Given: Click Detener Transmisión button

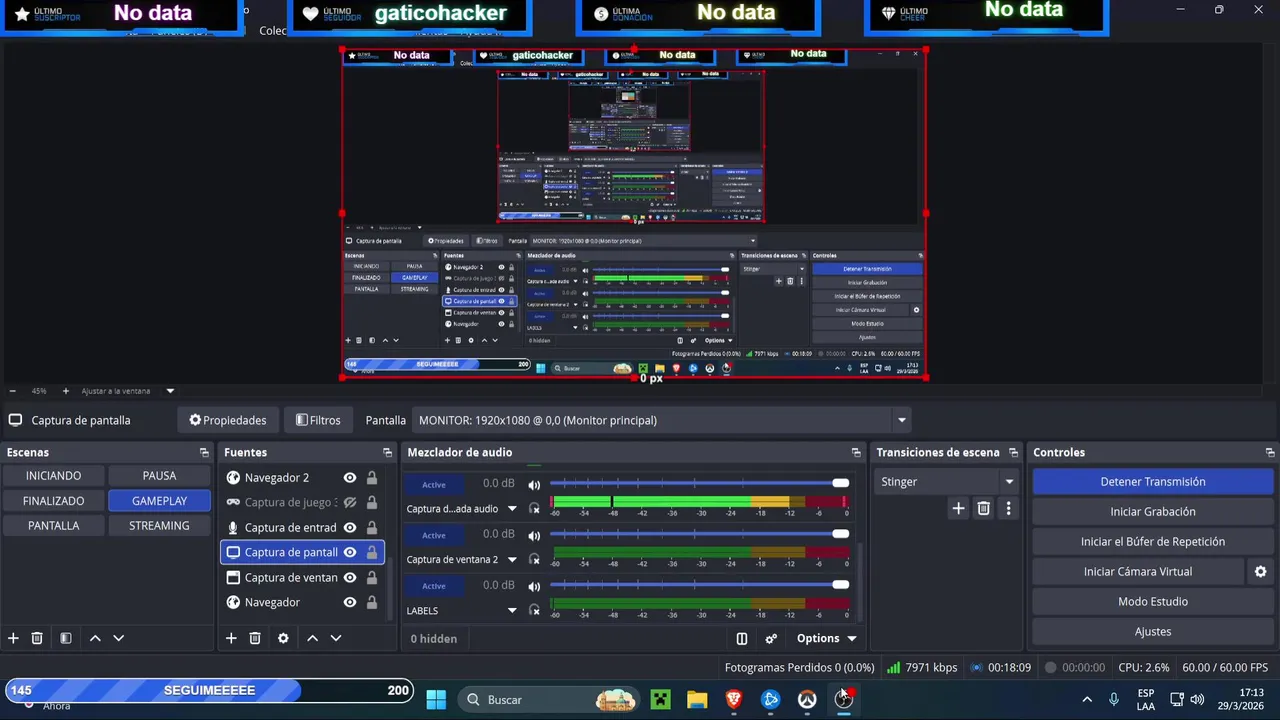Looking at the screenshot, I should (1153, 482).
